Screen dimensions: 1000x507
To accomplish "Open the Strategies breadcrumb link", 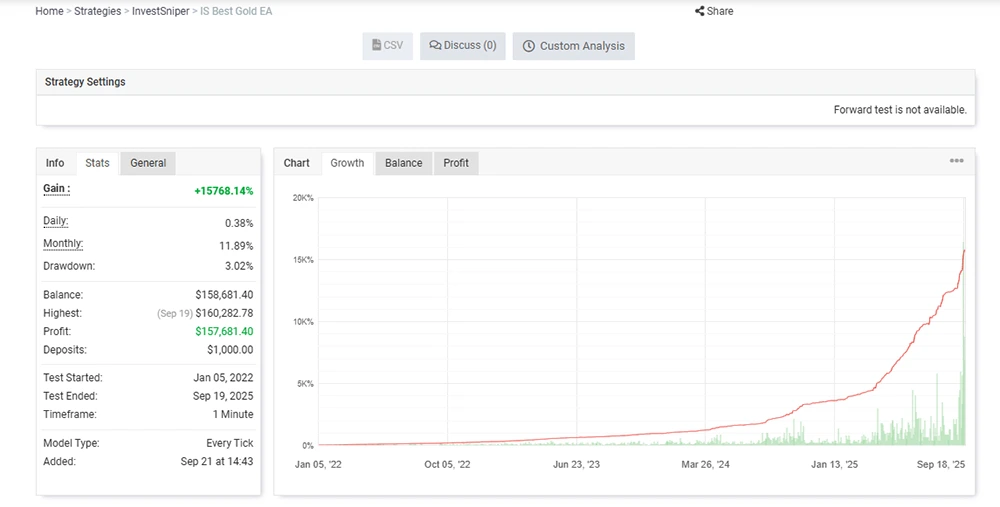I will tap(98, 11).
